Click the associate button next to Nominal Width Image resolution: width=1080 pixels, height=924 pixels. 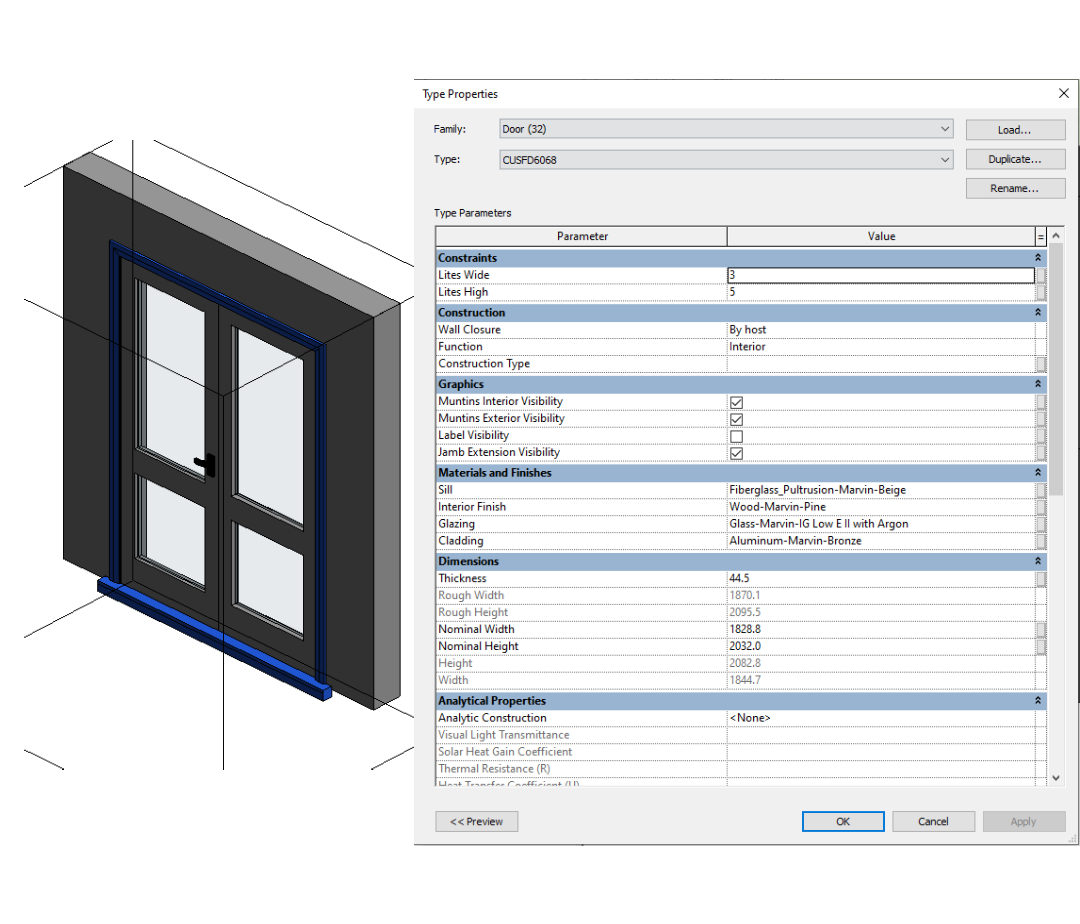click(x=1041, y=629)
